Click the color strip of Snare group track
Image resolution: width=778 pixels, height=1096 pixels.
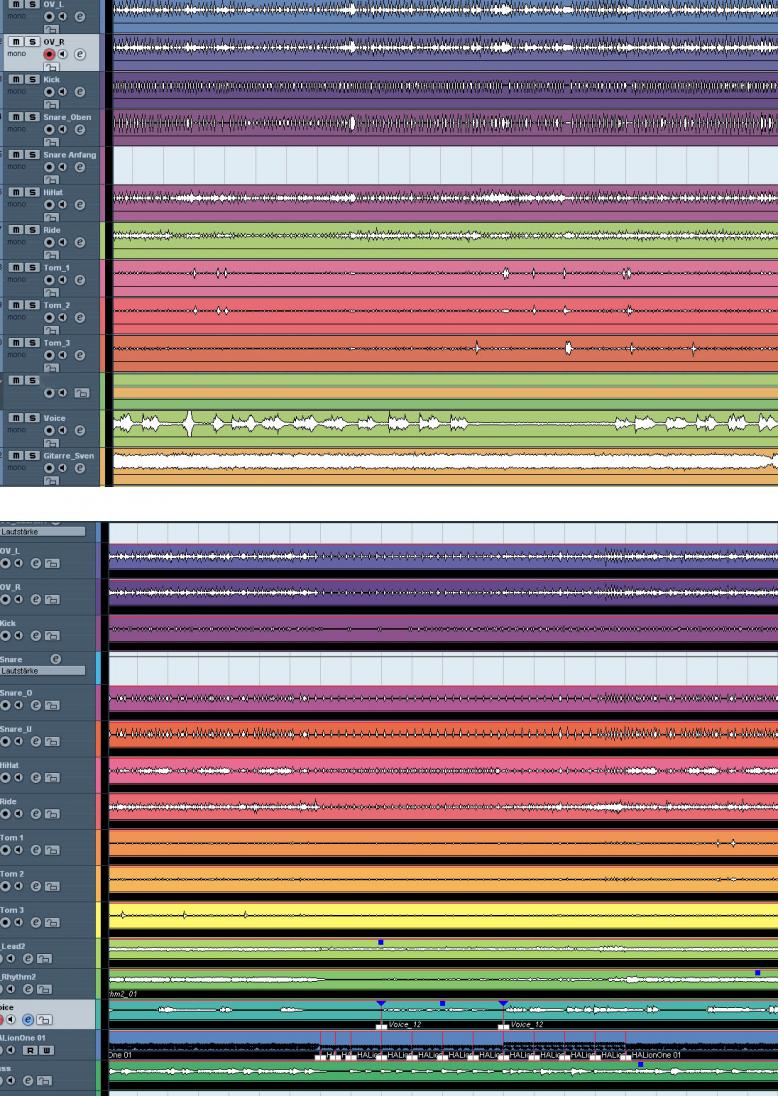(x=99, y=668)
